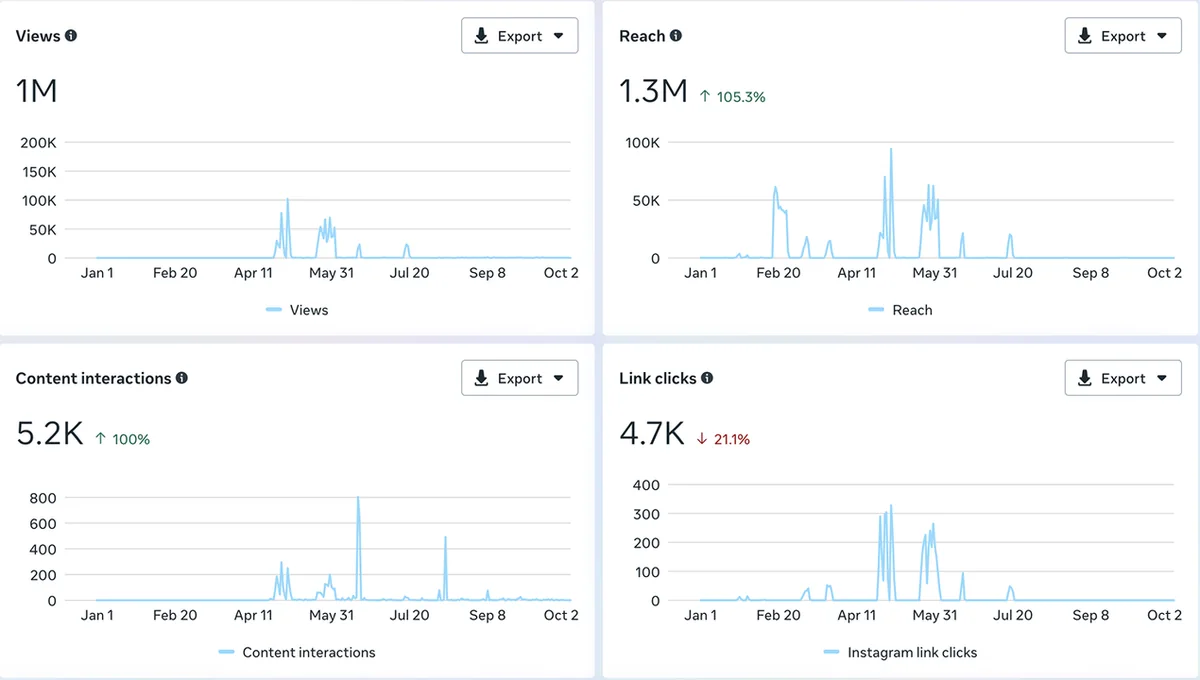This screenshot has width=1200, height=680.
Task: Select the Views card title
Action: [x=37, y=36]
